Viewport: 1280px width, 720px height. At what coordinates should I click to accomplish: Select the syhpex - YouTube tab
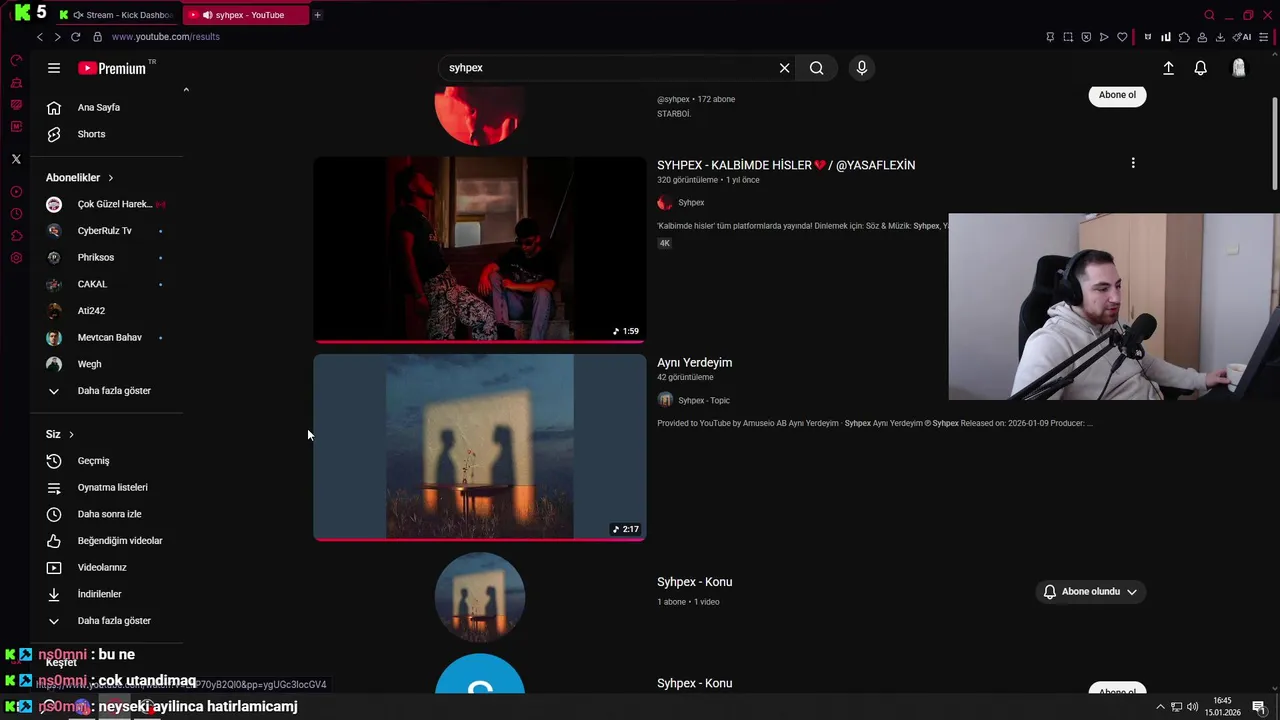(245, 15)
